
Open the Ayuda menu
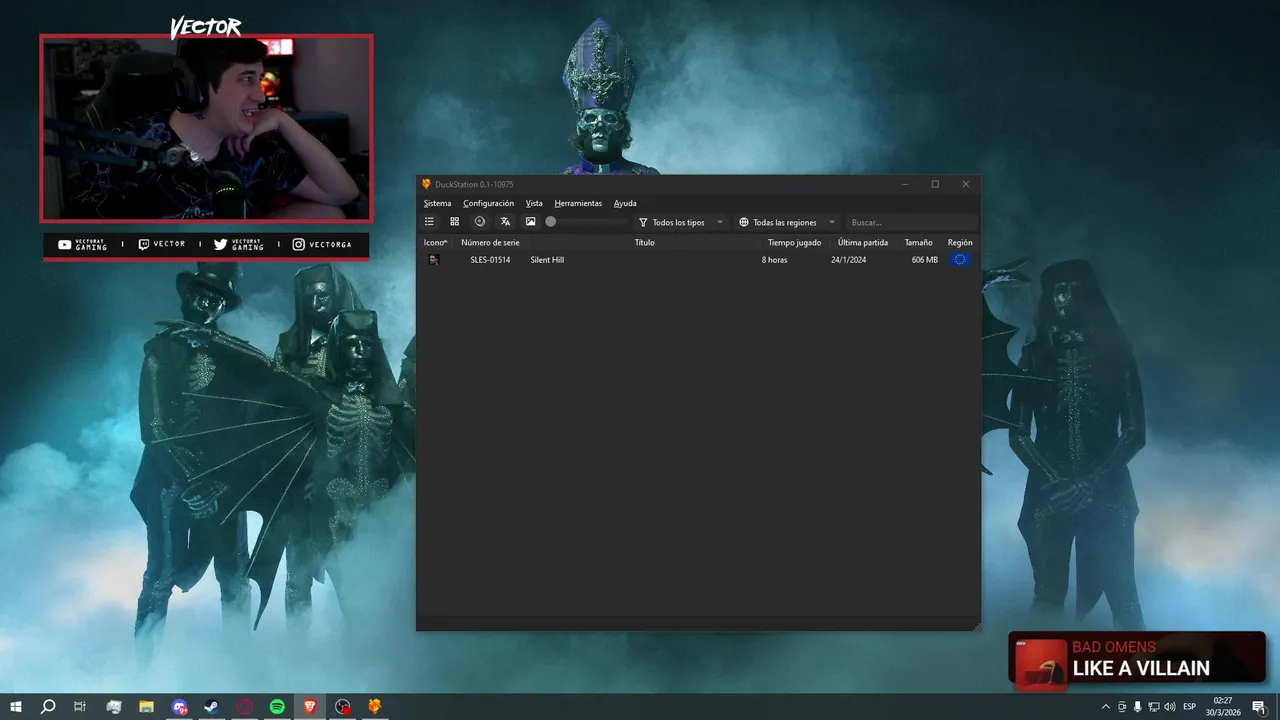pyautogui.click(x=625, y=203)
